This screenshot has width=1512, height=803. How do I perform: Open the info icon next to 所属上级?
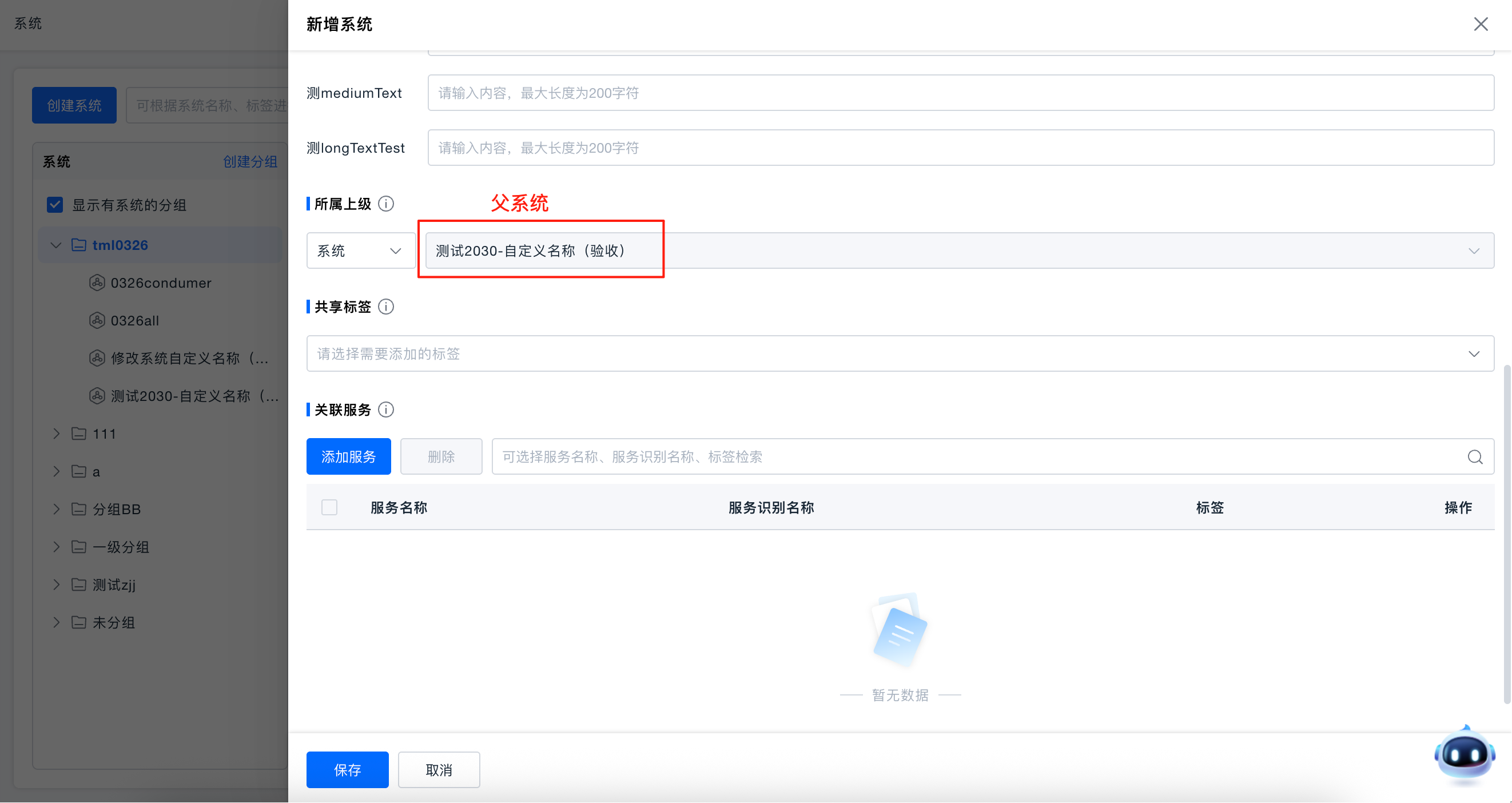[385, 204]
